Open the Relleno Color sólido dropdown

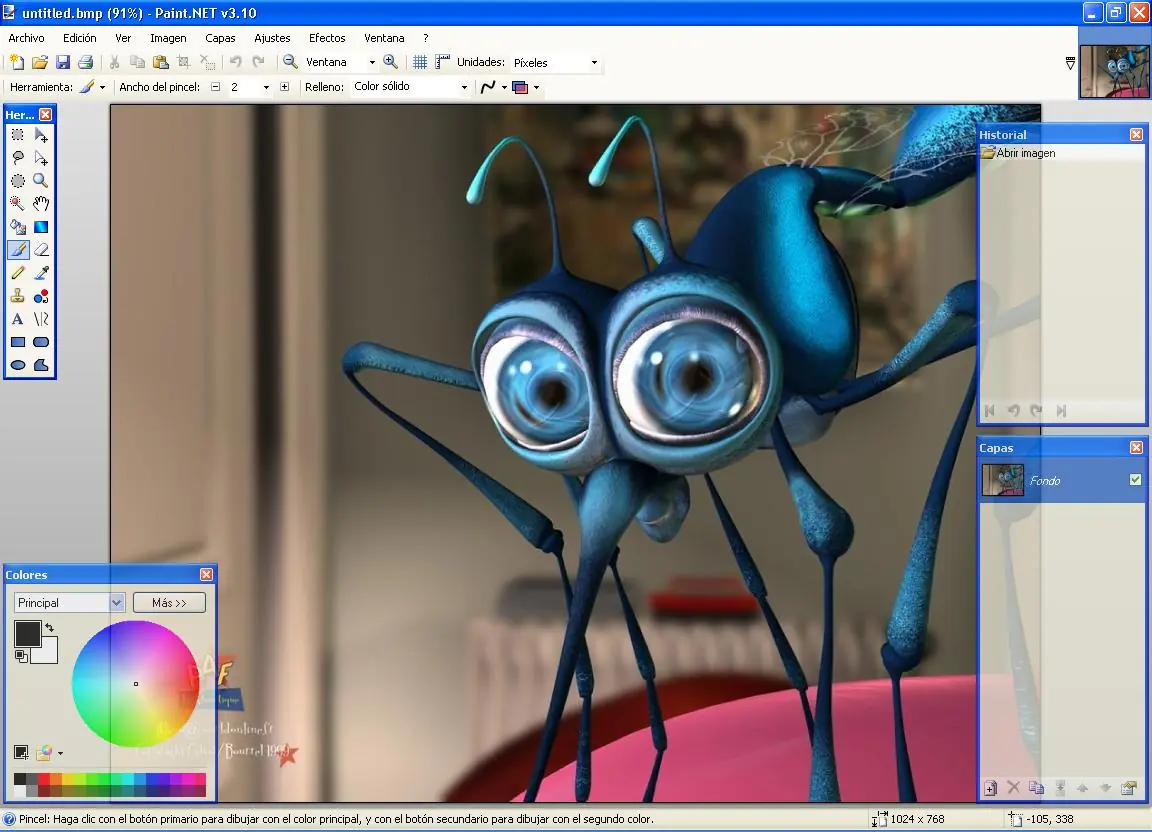point(464,87)
